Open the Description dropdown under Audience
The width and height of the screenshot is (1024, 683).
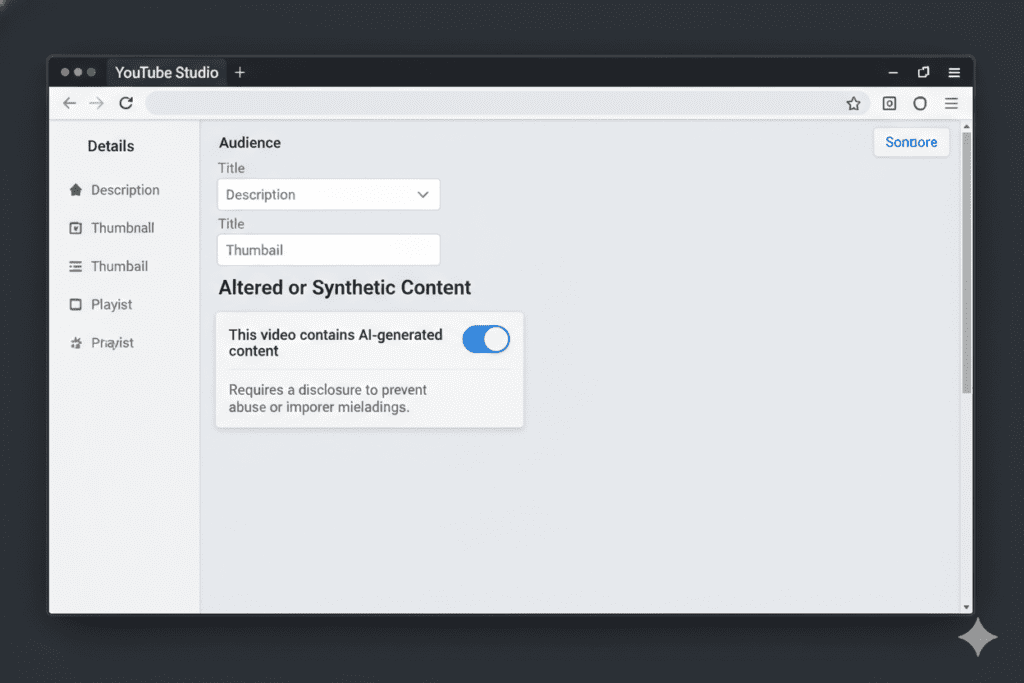click(328, 194)
